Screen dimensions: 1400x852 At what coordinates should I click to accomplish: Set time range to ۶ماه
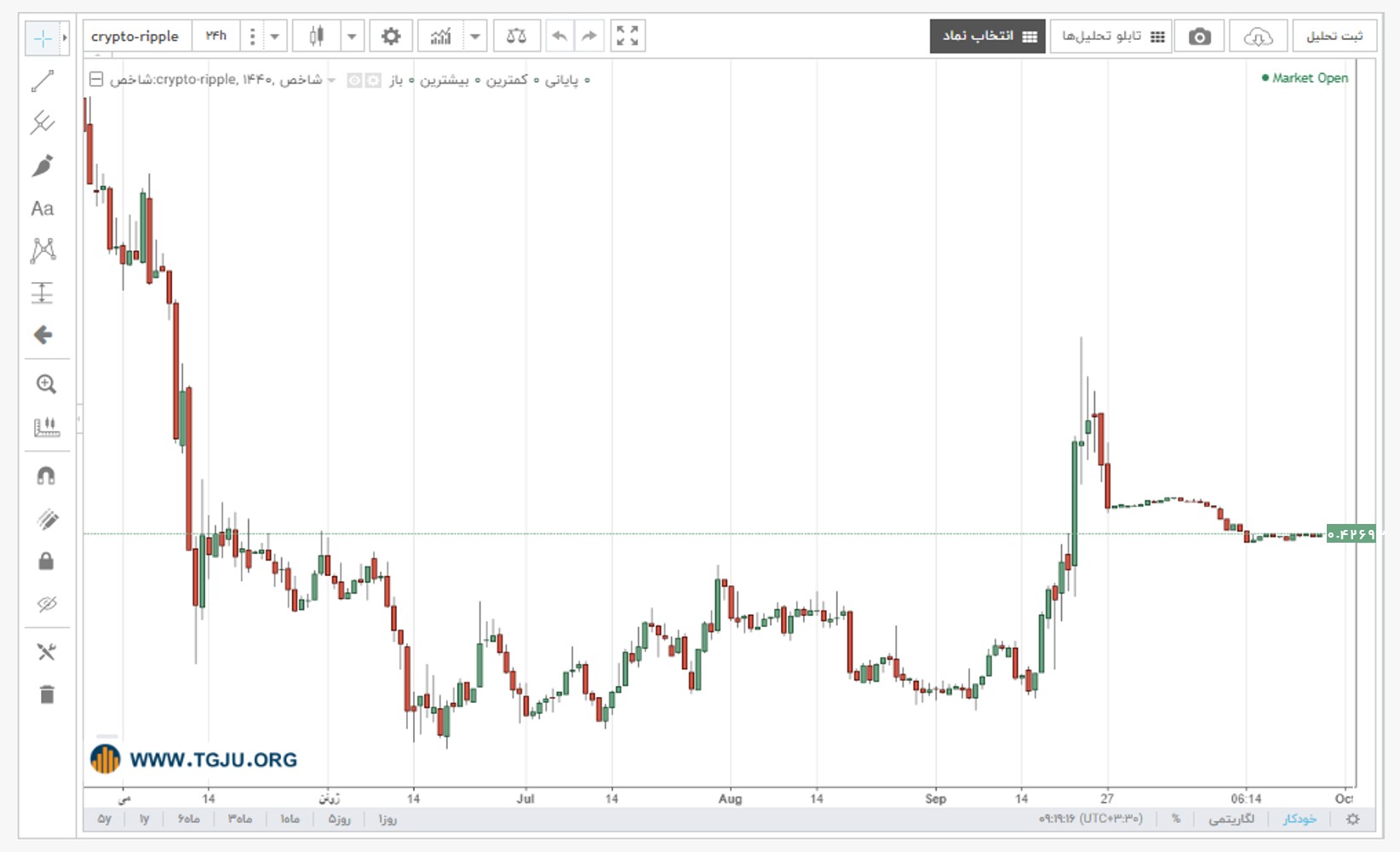click(189, 819)
